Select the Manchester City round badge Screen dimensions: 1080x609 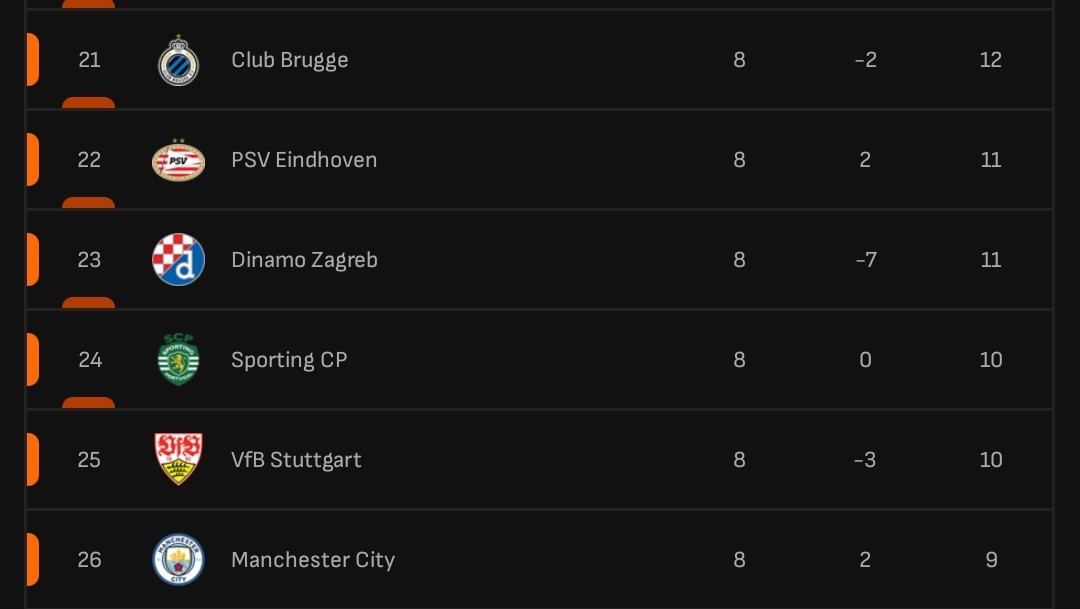click(x=178, y=559)
